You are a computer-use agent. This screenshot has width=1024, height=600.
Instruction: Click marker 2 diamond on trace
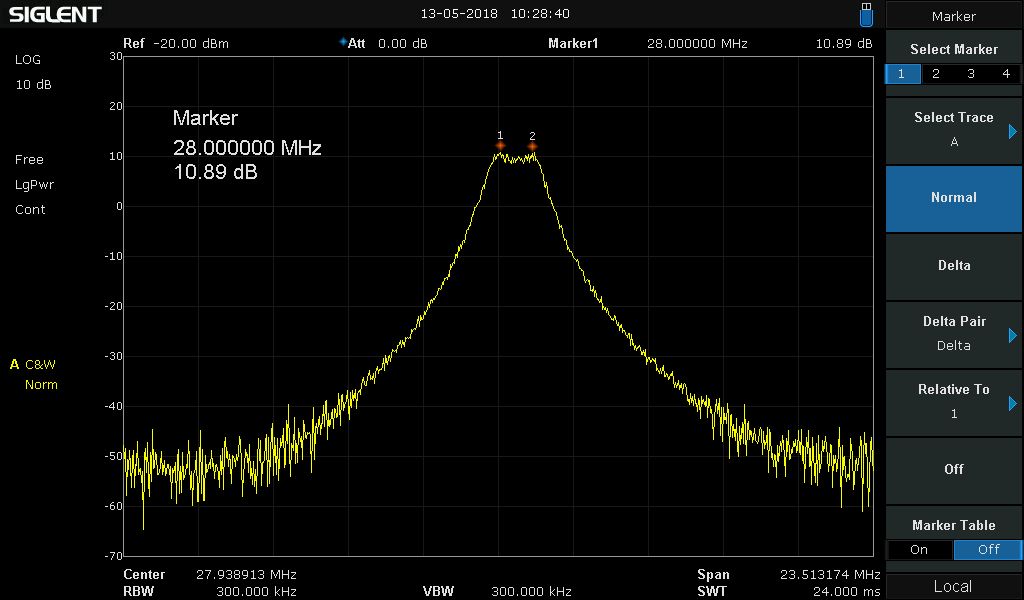tap(532, 147)
